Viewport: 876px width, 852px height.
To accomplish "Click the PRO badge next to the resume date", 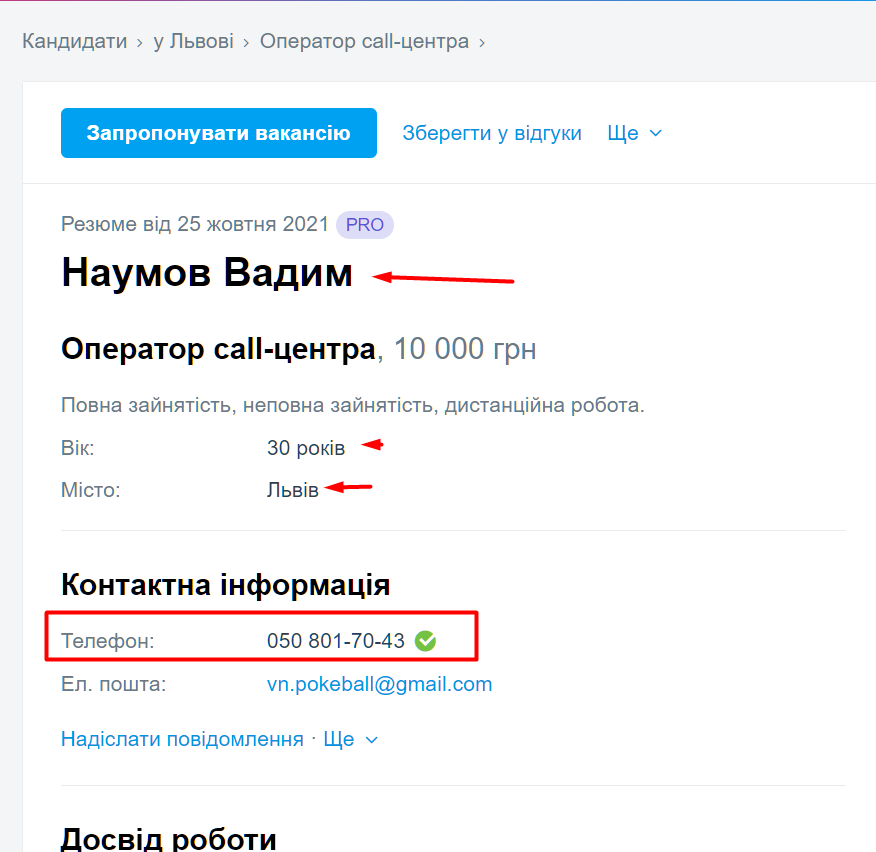I will tap(365, 225).
